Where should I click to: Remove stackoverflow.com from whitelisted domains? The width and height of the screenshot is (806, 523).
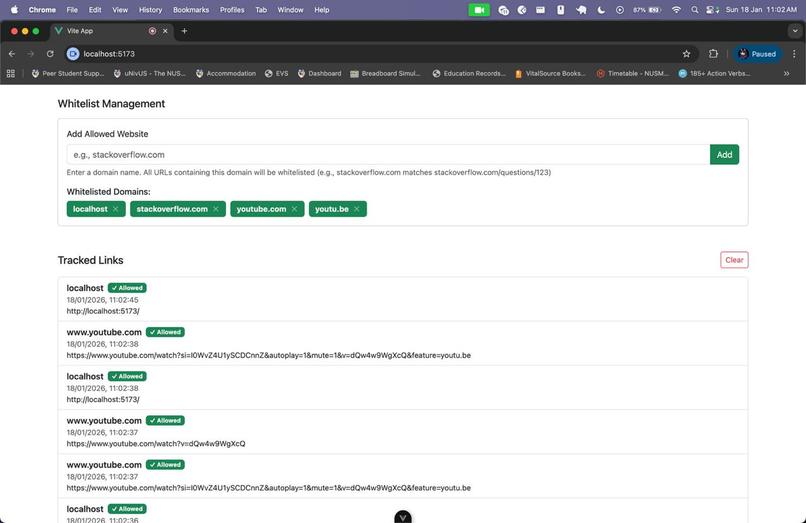[216, 209]
